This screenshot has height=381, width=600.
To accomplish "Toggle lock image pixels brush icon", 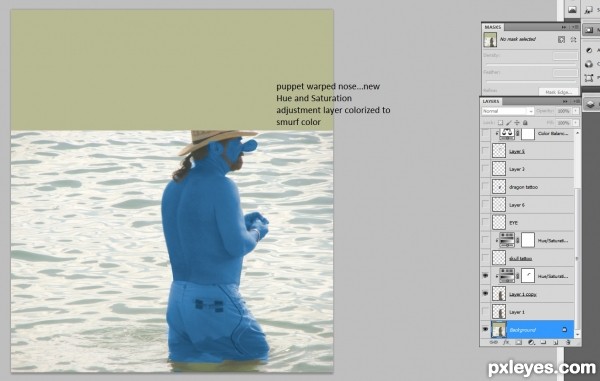I will click(x=509, y=123).
